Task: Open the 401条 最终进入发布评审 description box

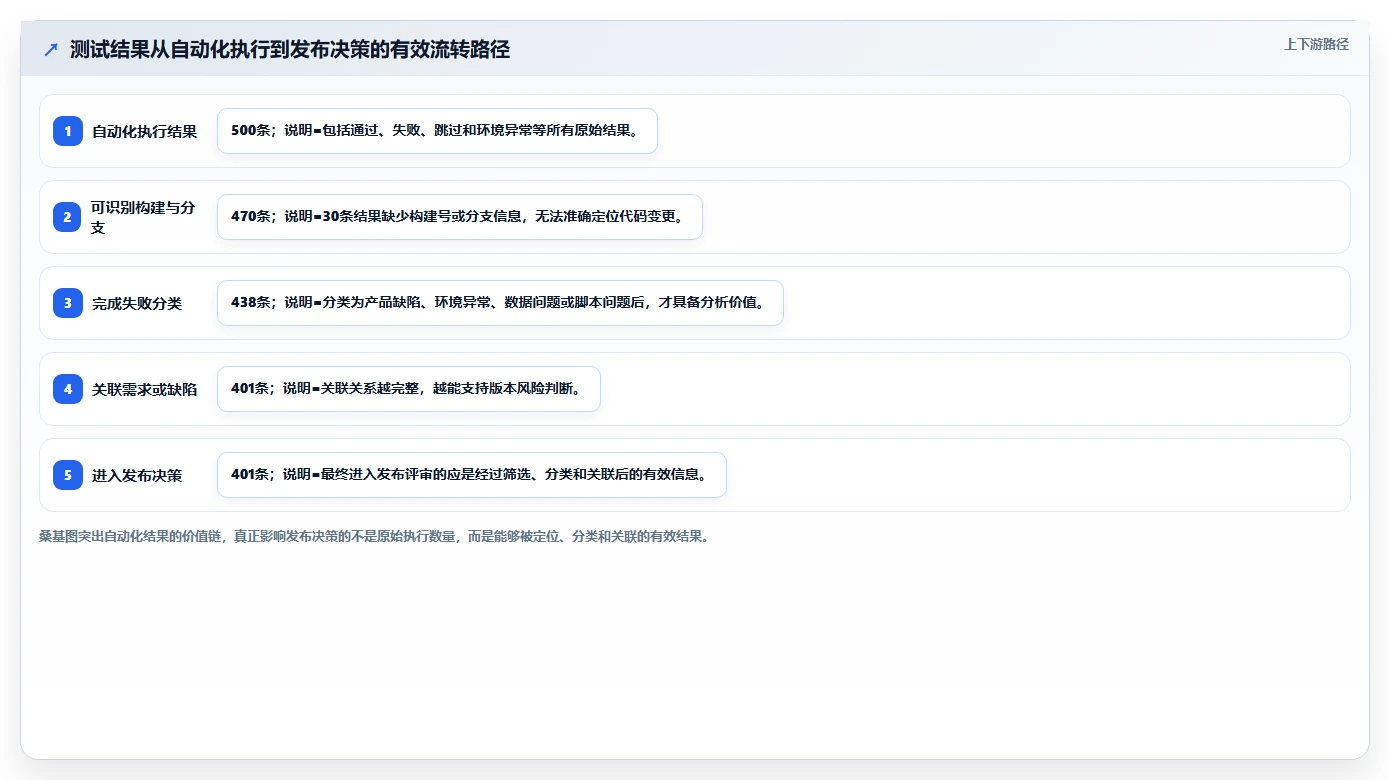Action: (472, 475)
